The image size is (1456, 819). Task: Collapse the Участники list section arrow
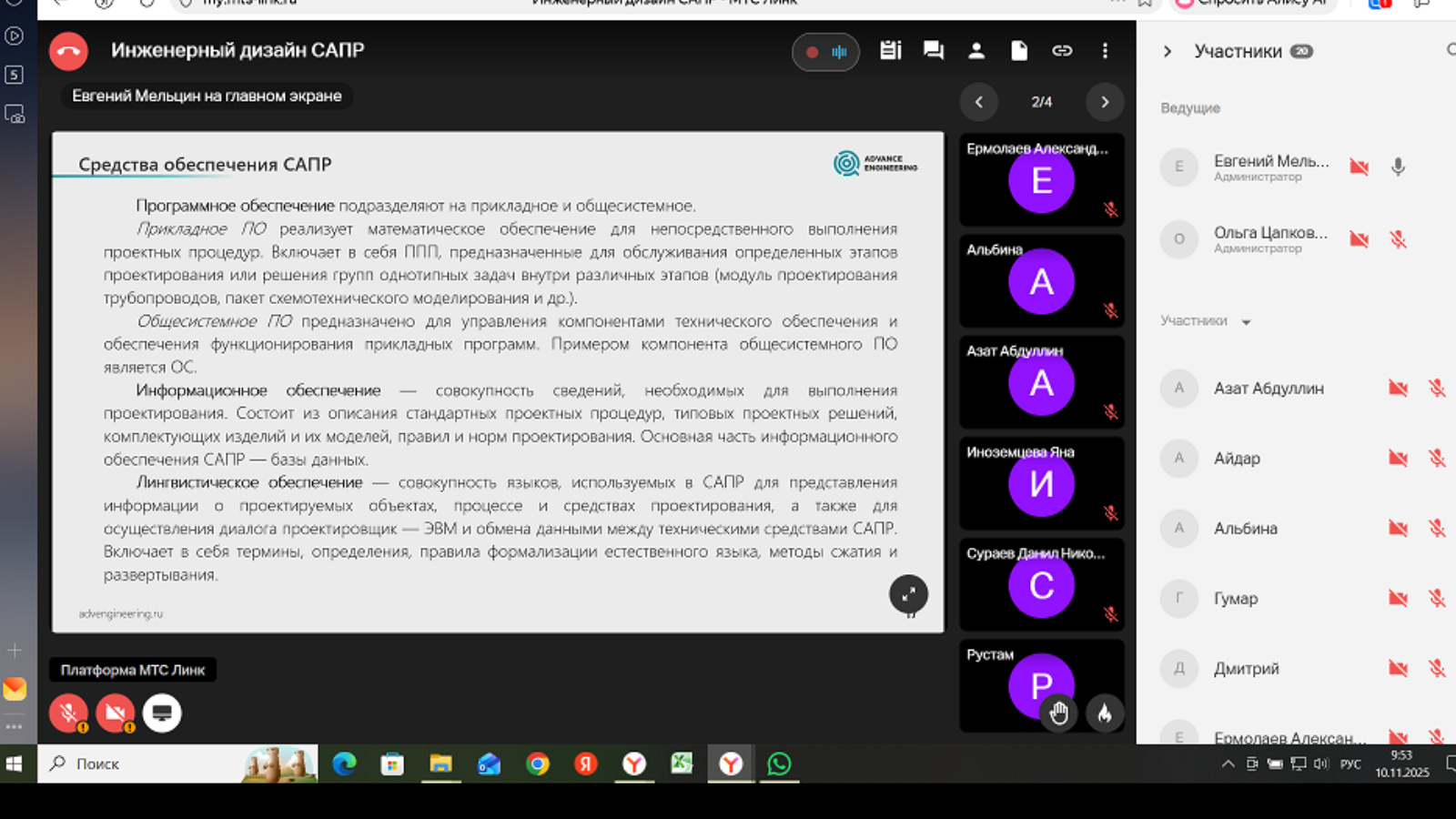pyautogui.click(x=1247, y=322)
